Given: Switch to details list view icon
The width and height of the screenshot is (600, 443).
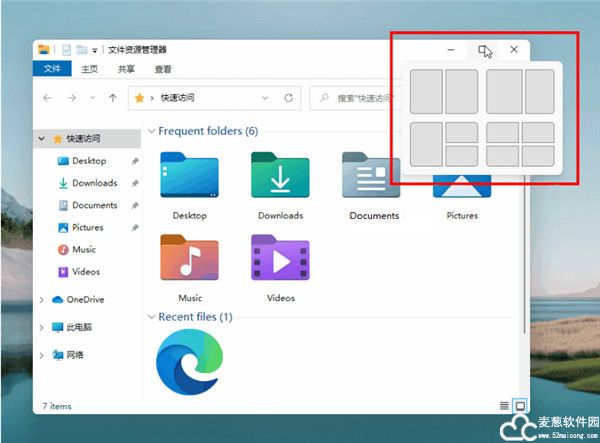Looking at the screenshot, I should (x=504, y=406).
